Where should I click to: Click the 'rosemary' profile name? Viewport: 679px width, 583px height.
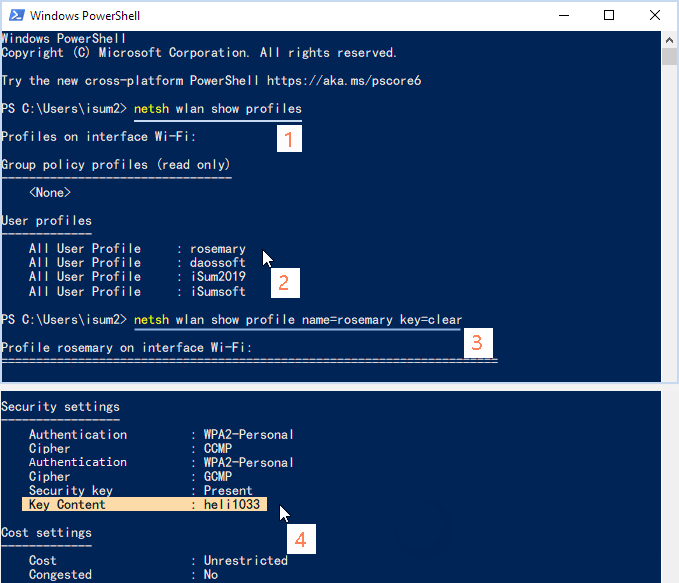218,249
